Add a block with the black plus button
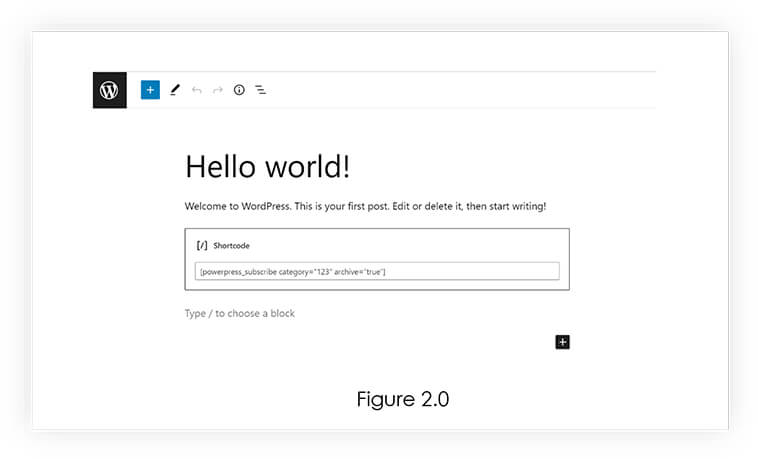Viewport: 758px width, 459px height. 562,342
